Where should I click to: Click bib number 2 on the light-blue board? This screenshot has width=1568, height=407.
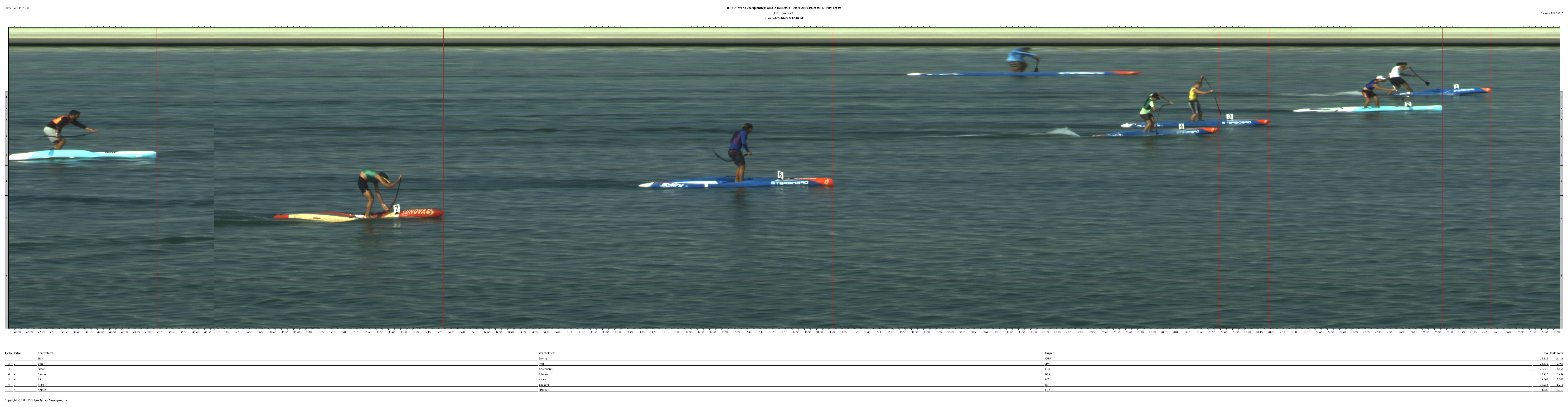pos(1408,105)
